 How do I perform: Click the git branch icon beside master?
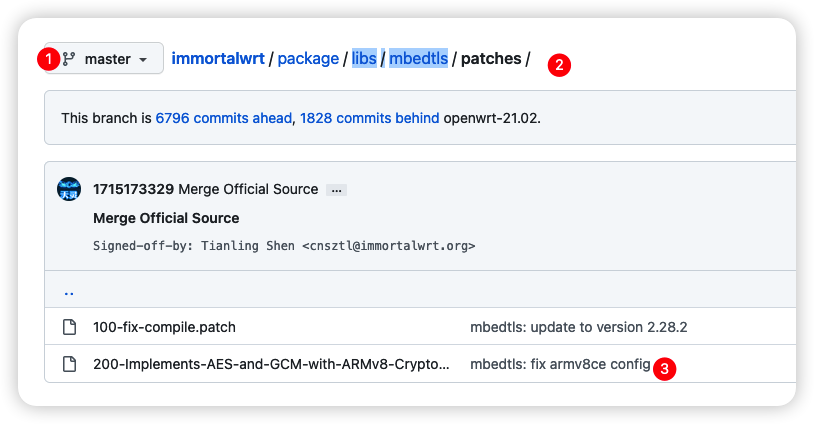[69, 59]
